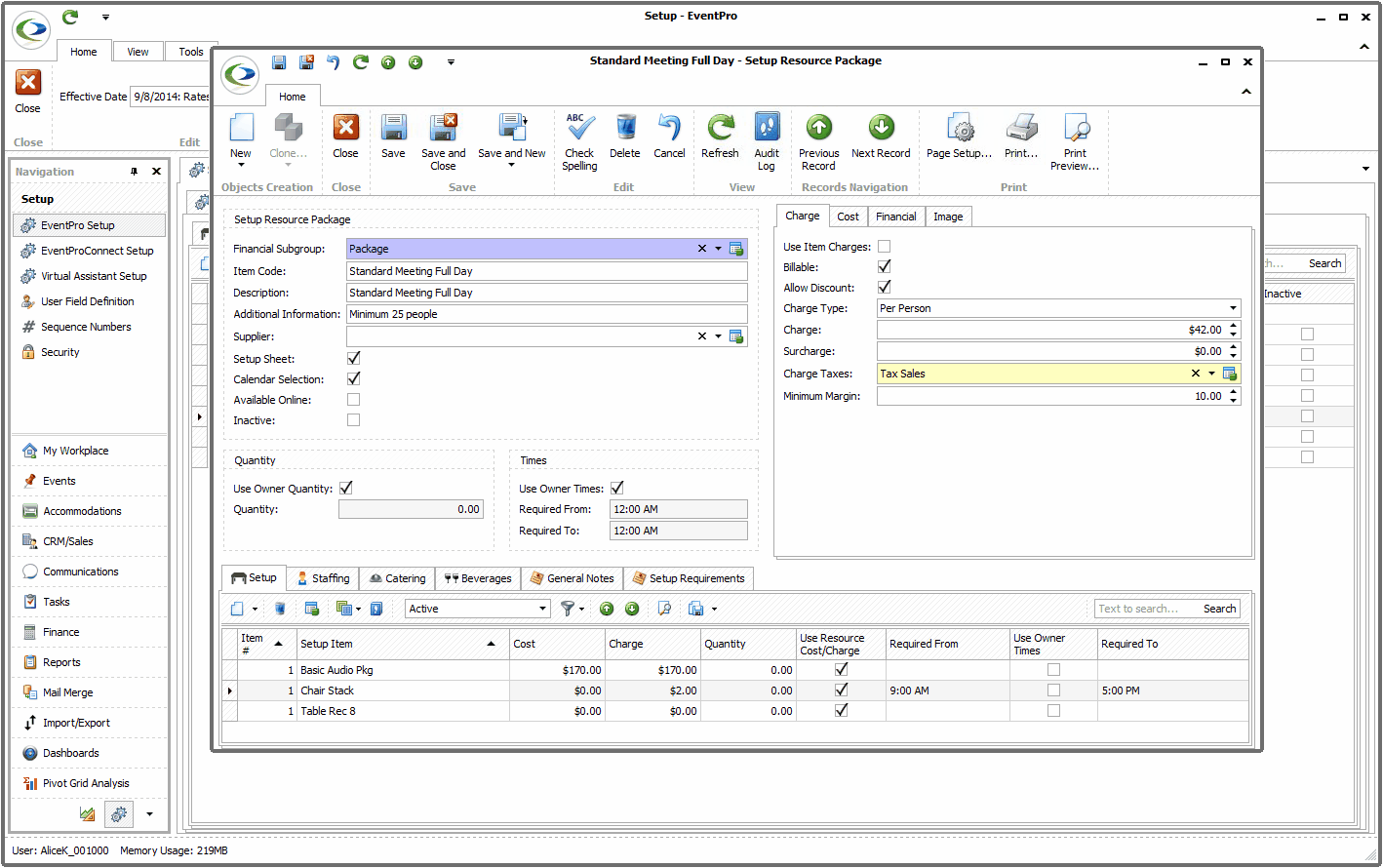
Task: Expand the Charge Taxes dropdown arrow
Action: tap(1212, 374)
